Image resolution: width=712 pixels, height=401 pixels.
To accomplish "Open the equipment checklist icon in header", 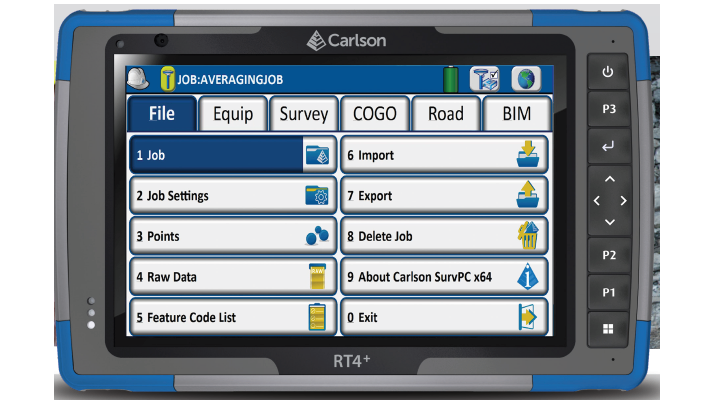I will pyautogui.click(x=485, y=79).
